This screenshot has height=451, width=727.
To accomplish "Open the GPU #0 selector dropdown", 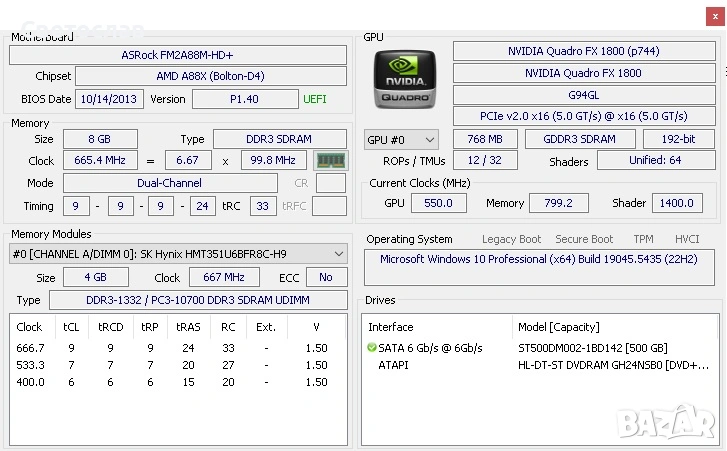I will tap(401, 140).
